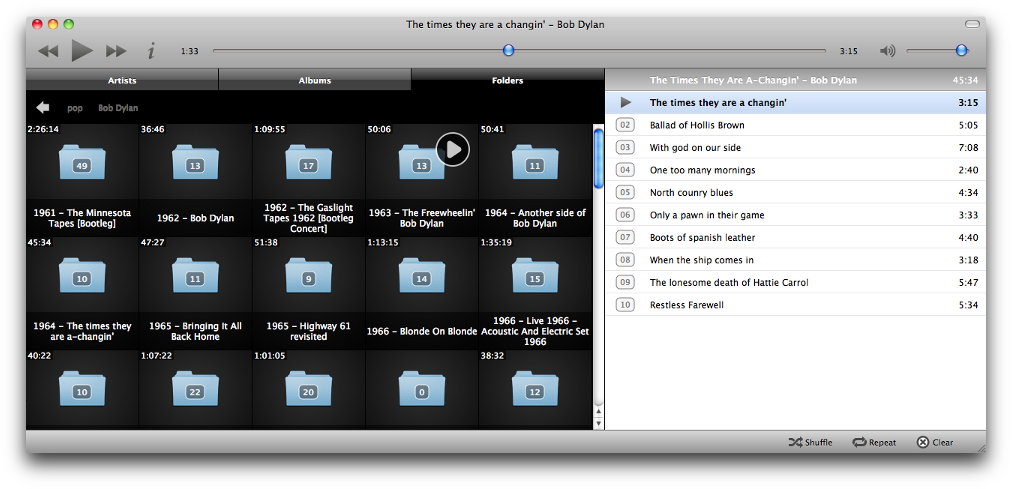Click the rewind previous track button
Image resolution: width=1012 pixels, height=489 pixels.
pyautogui.click(x=48, y=51)
